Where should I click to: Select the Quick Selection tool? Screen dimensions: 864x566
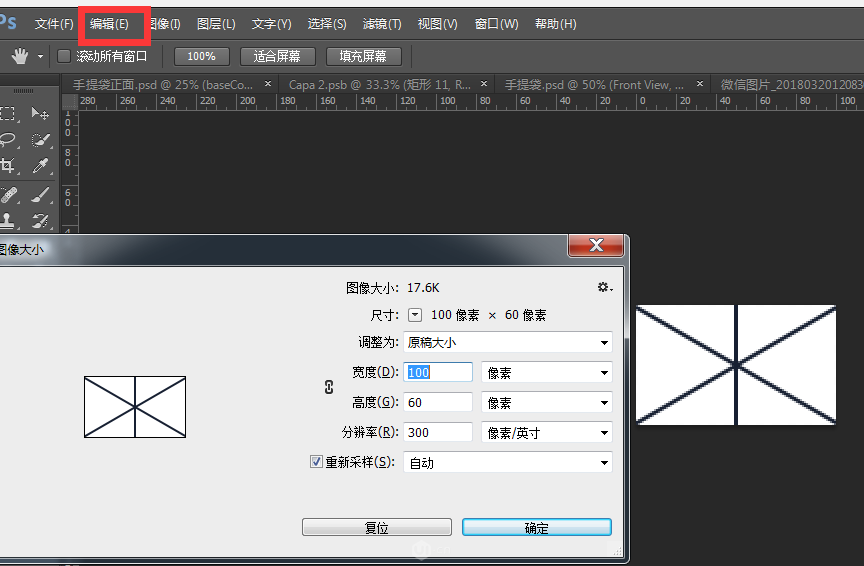(40, 140)
